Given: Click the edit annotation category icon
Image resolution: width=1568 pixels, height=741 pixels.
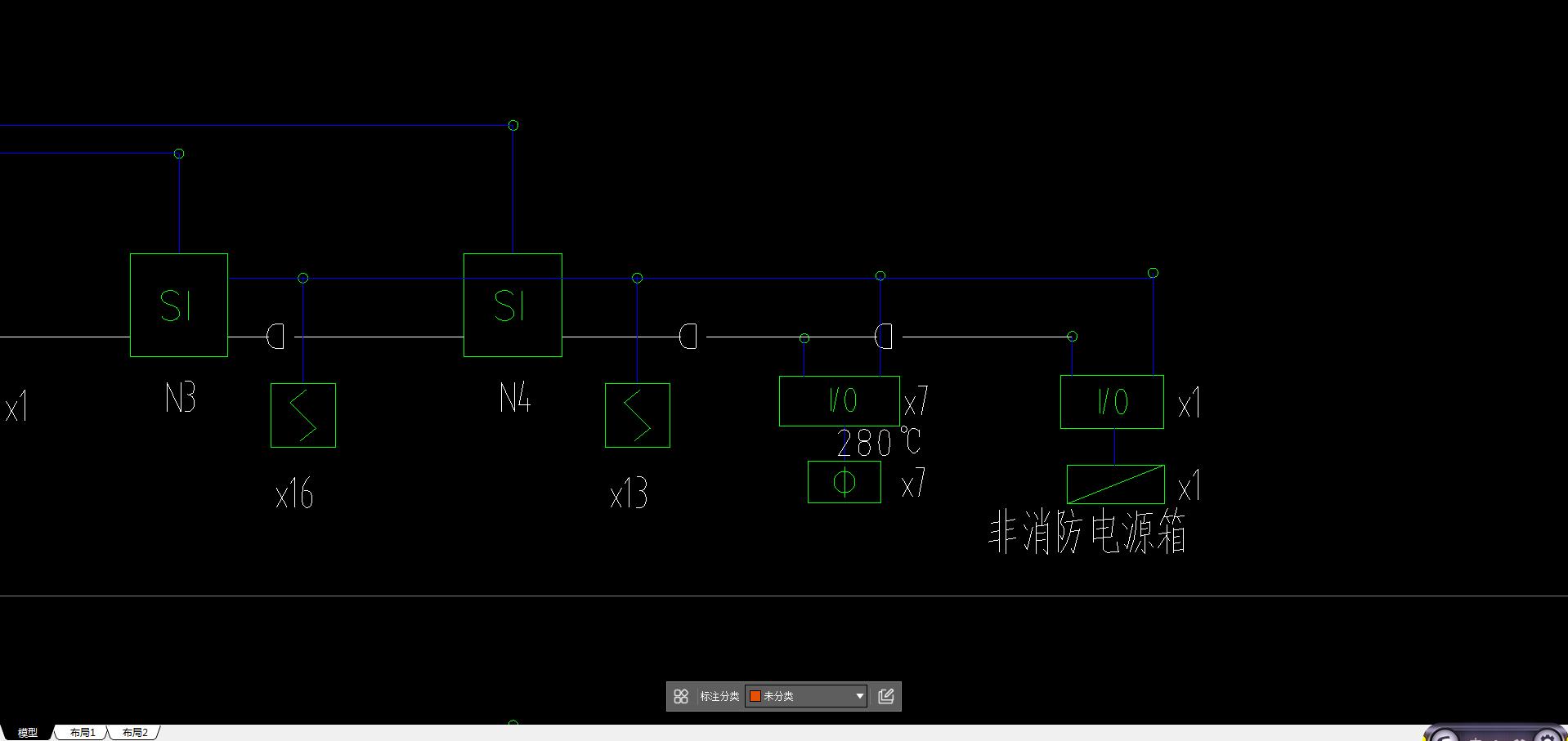Looking at the screenshot, I should (885, 696).
